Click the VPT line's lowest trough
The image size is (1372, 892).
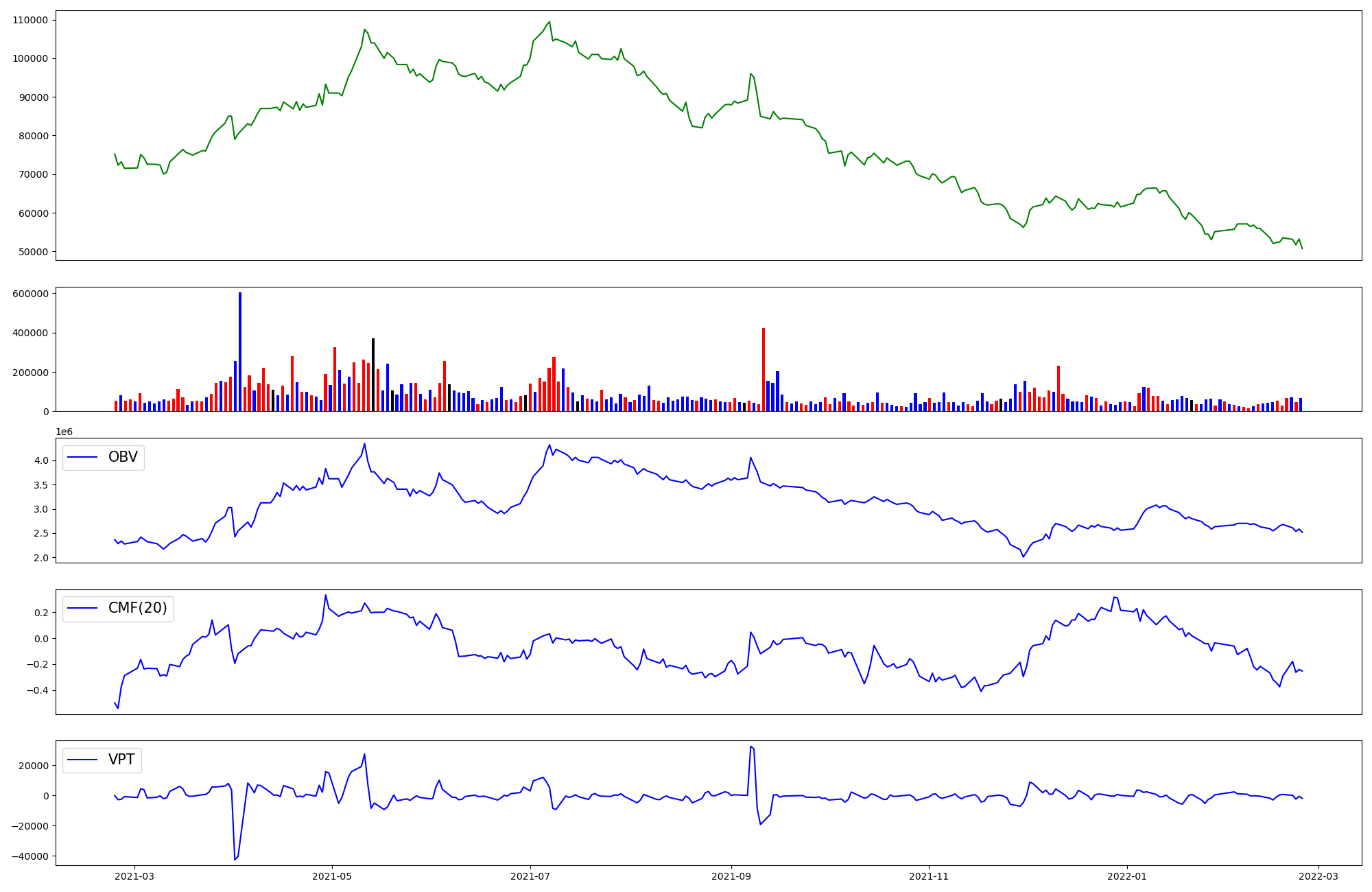(x=235, y=859)
